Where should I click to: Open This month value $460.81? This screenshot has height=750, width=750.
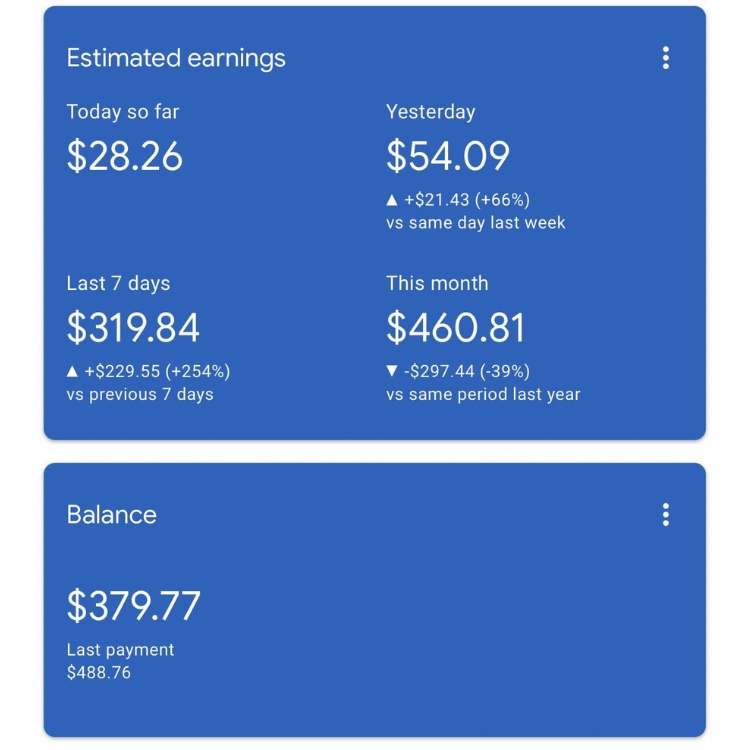click(455, 328)
